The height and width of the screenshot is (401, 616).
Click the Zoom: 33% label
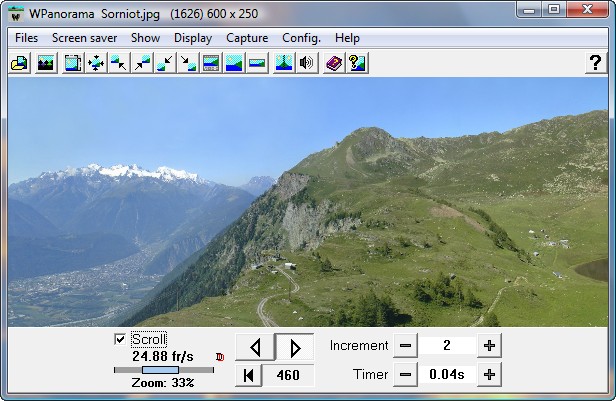pos(163,383)
